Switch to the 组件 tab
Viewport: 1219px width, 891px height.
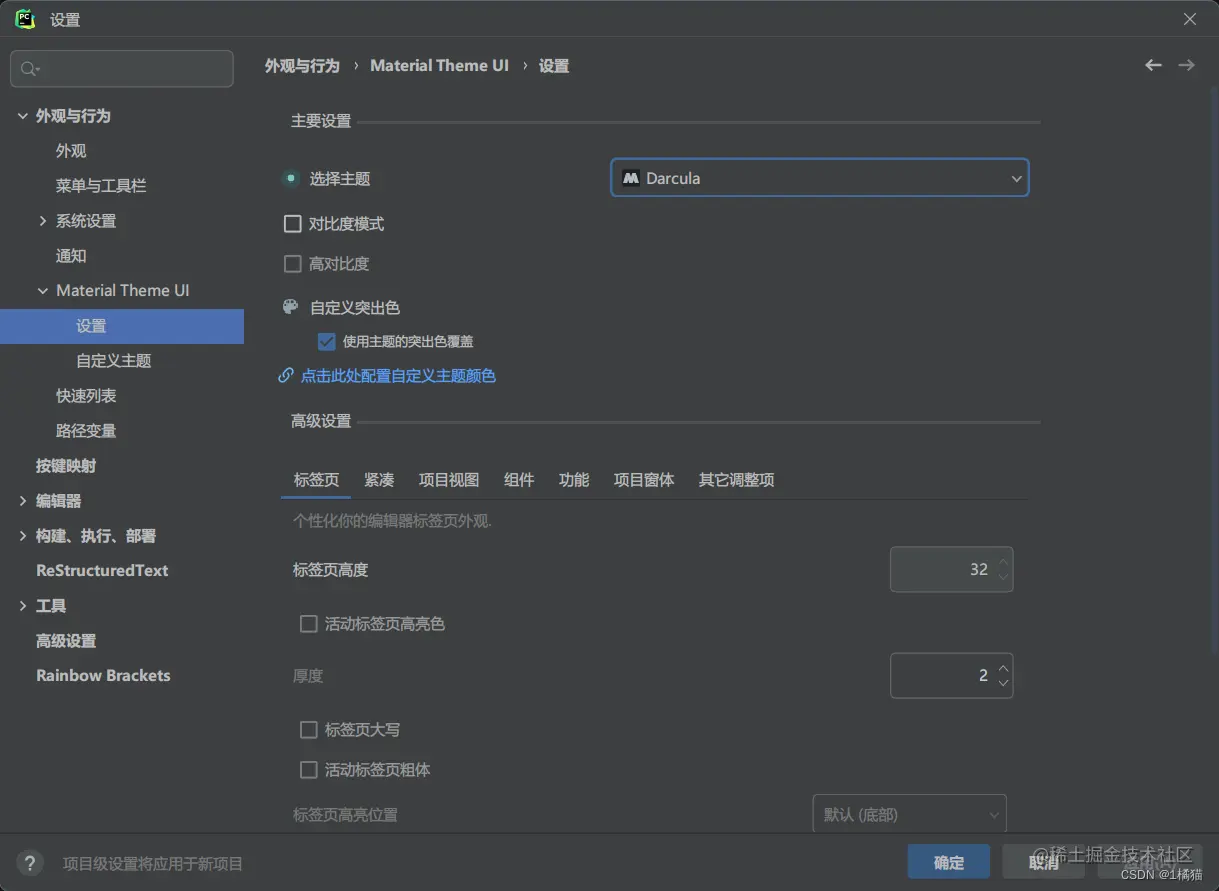(x=519, y=480)
